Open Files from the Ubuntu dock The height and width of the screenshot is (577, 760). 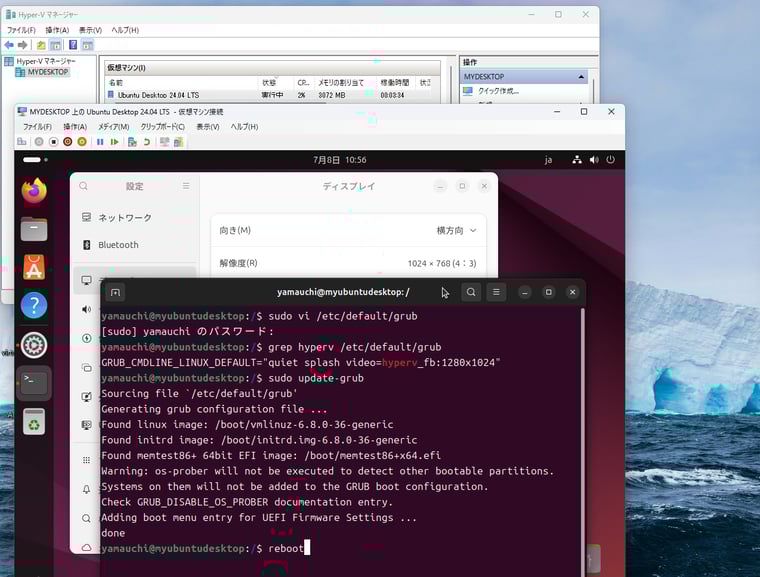(34, 229)
